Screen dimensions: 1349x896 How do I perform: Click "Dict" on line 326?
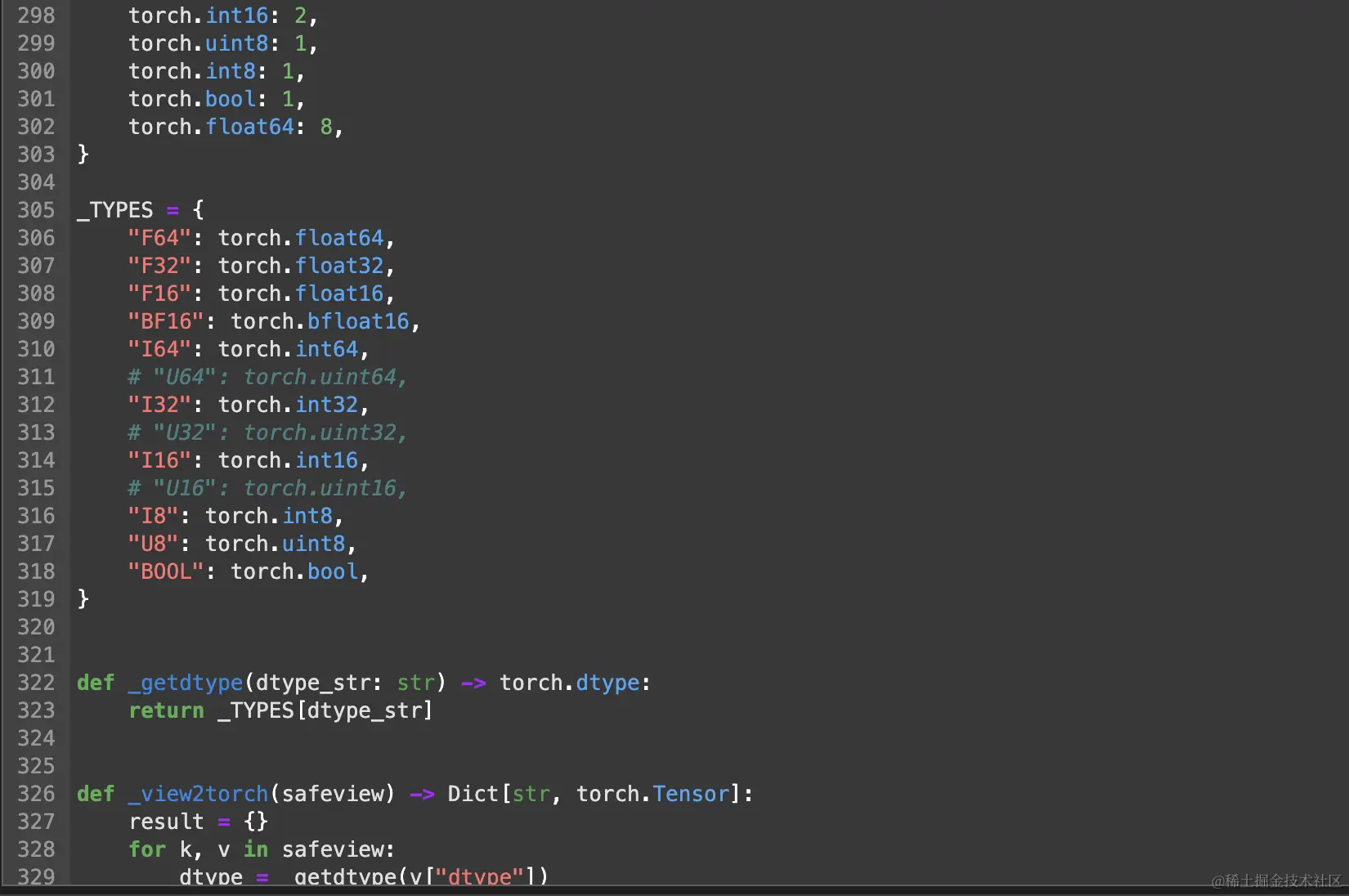pos(473,794)
